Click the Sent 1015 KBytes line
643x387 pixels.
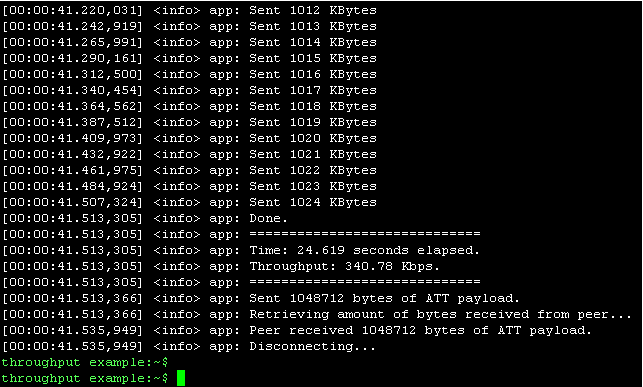[189, 58]
